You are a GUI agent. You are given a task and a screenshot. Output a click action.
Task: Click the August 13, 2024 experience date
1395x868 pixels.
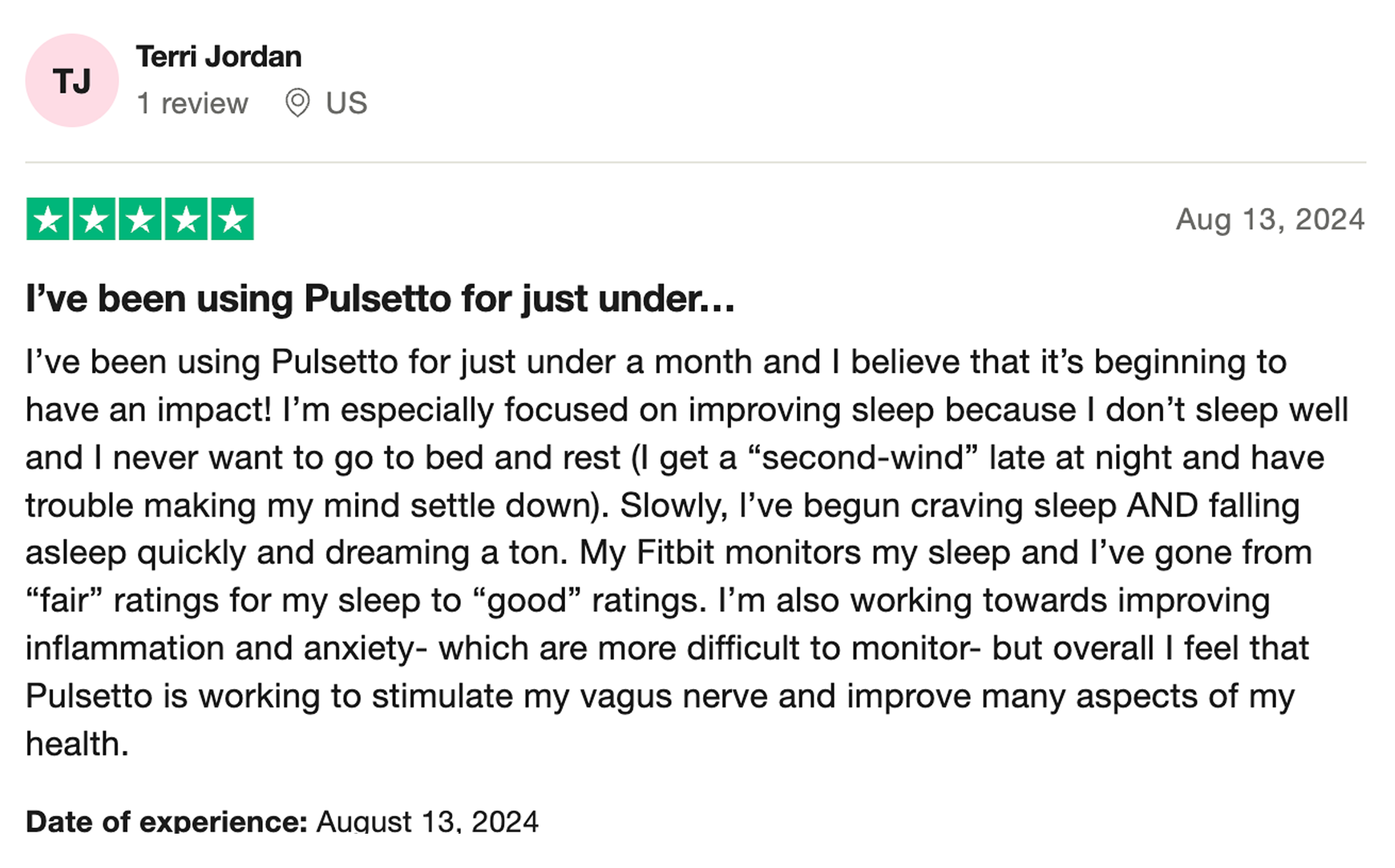pos(427,821)
